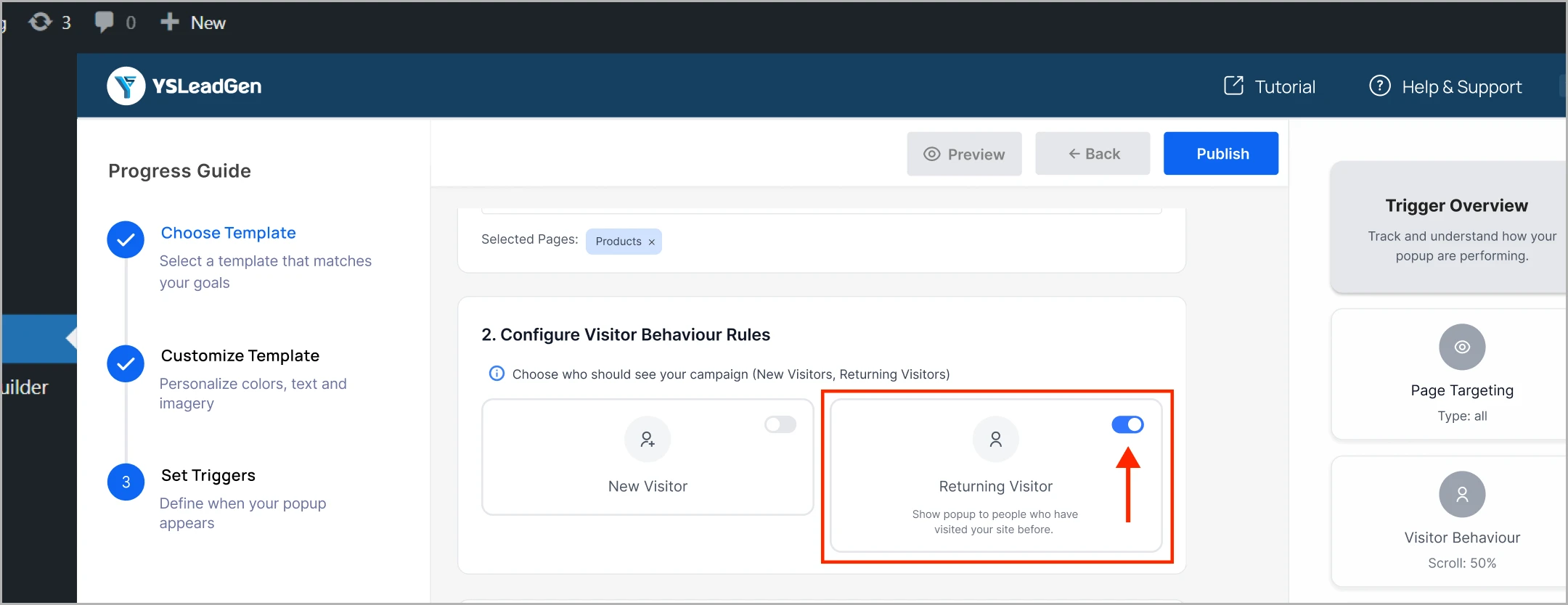Publish the popup campaign
Screen dimensions: 1568x605
pos(1221,154)
